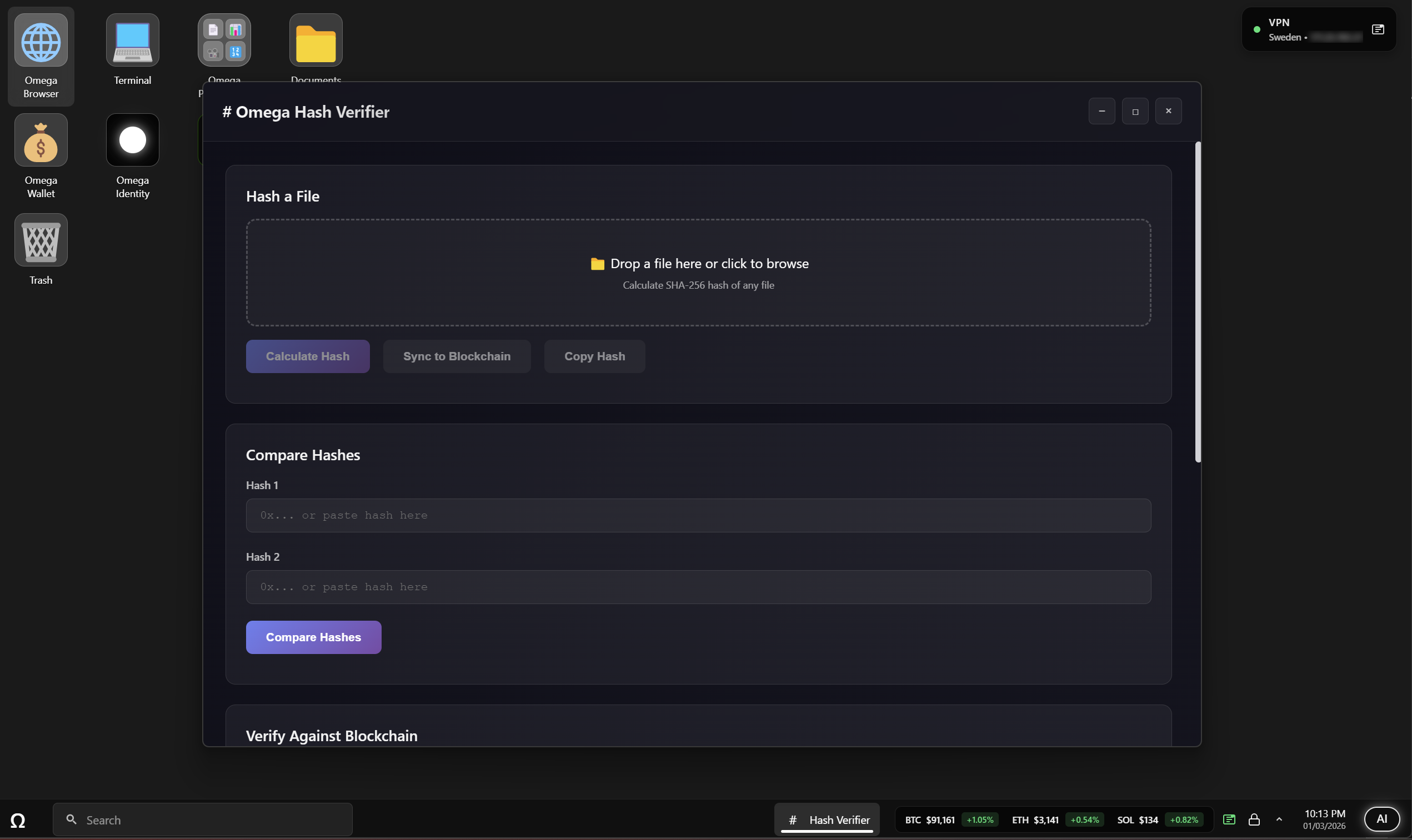Open the Documents folder
The height and width of the screenshot is (840, 1412).
pos(316,39)
